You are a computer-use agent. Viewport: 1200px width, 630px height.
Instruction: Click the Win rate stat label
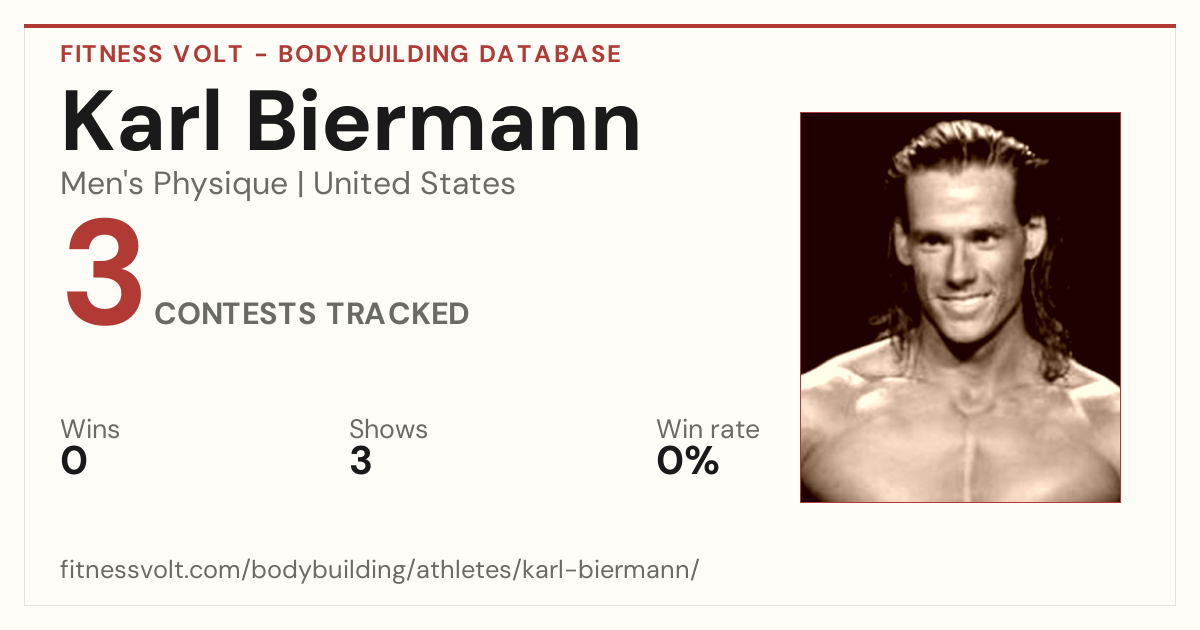pos(708,429)
